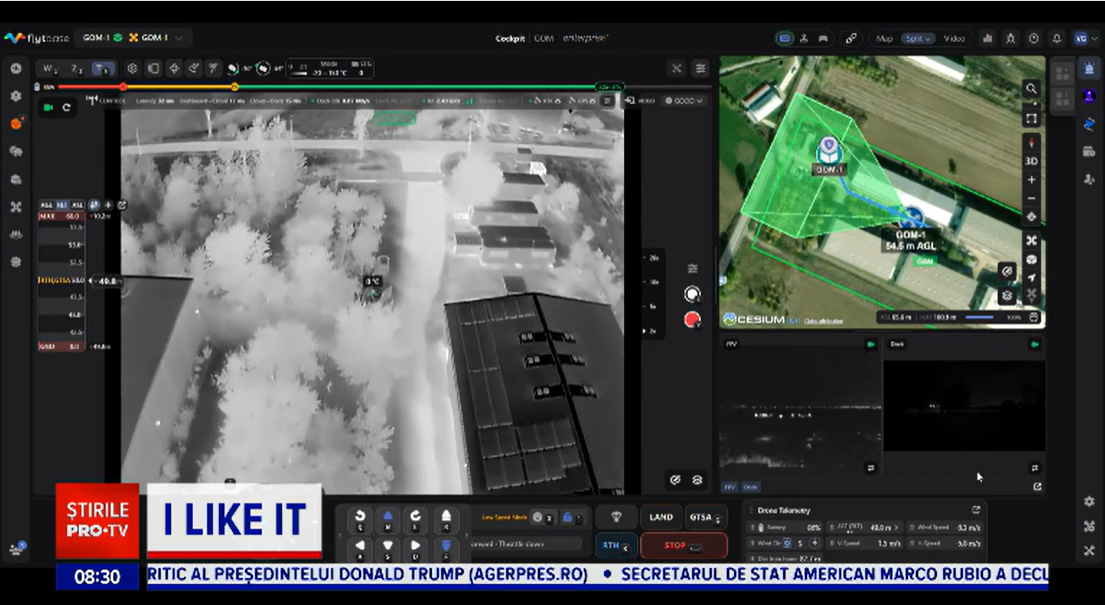The image size is (1105, 605).
Task: Search the map with magnifier icon
Action: [x=1031, y=89]
